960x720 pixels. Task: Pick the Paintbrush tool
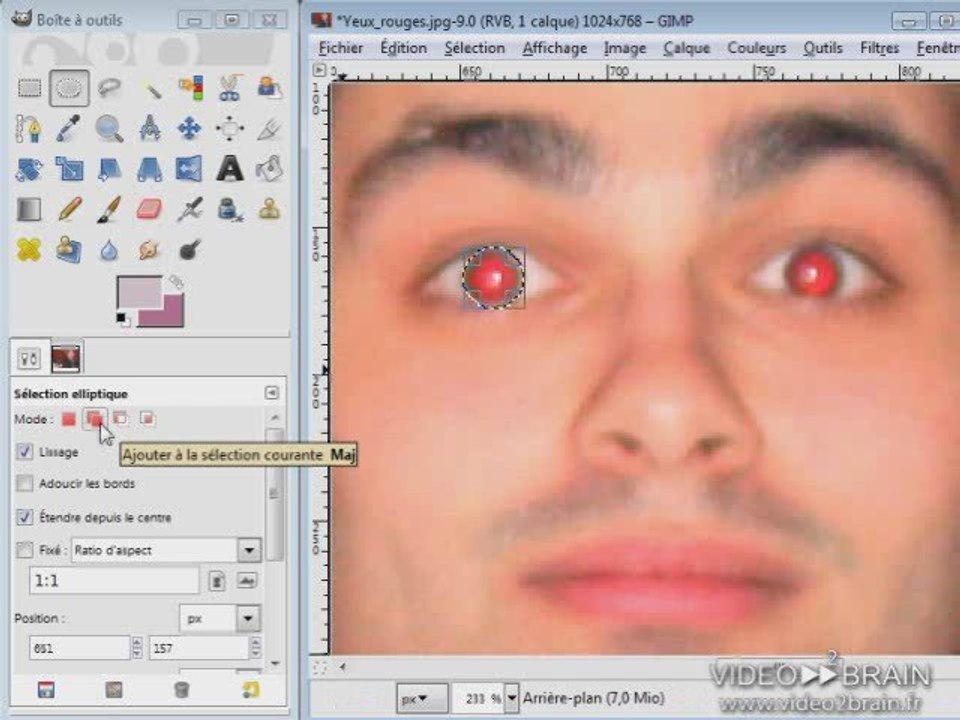point(109,209)
